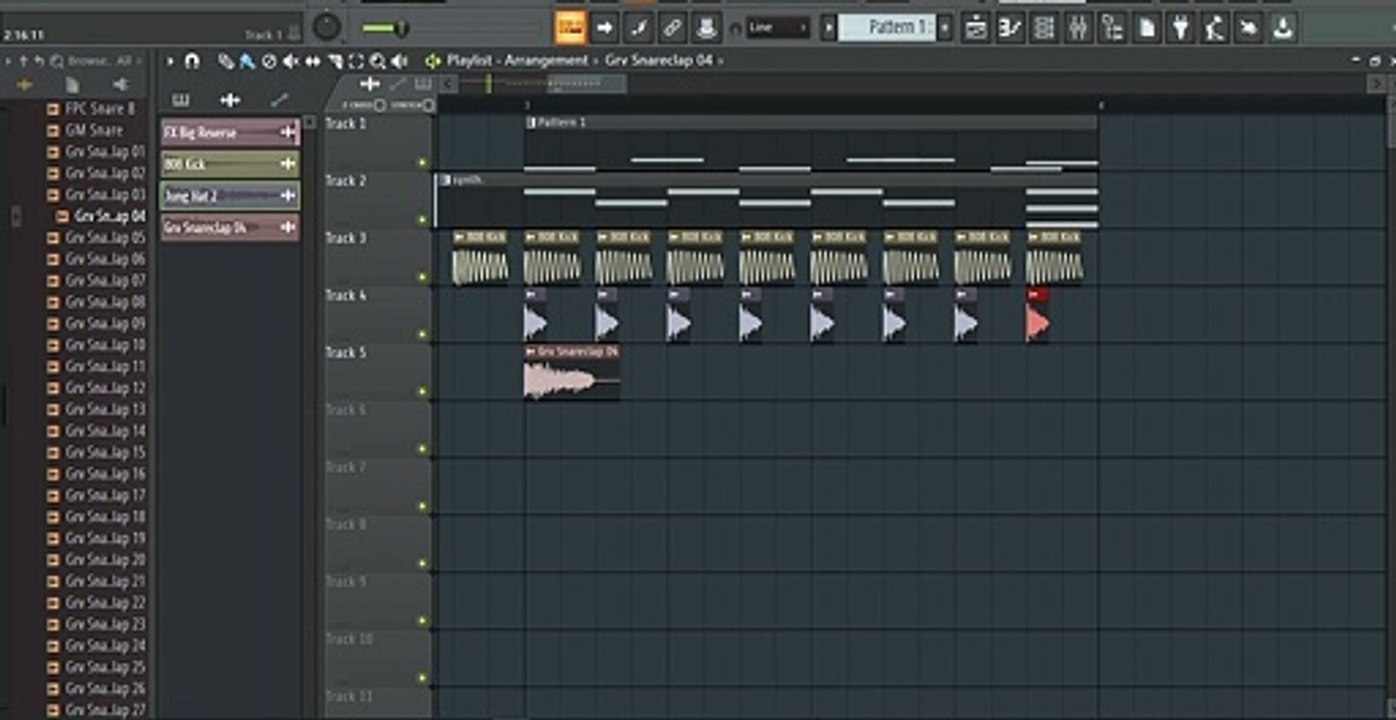Image resolution: width=1396 pixels, height=720 pixels.
Task: Select the Zoom magnifier tool in the Playlist
Action: point(378,61)
